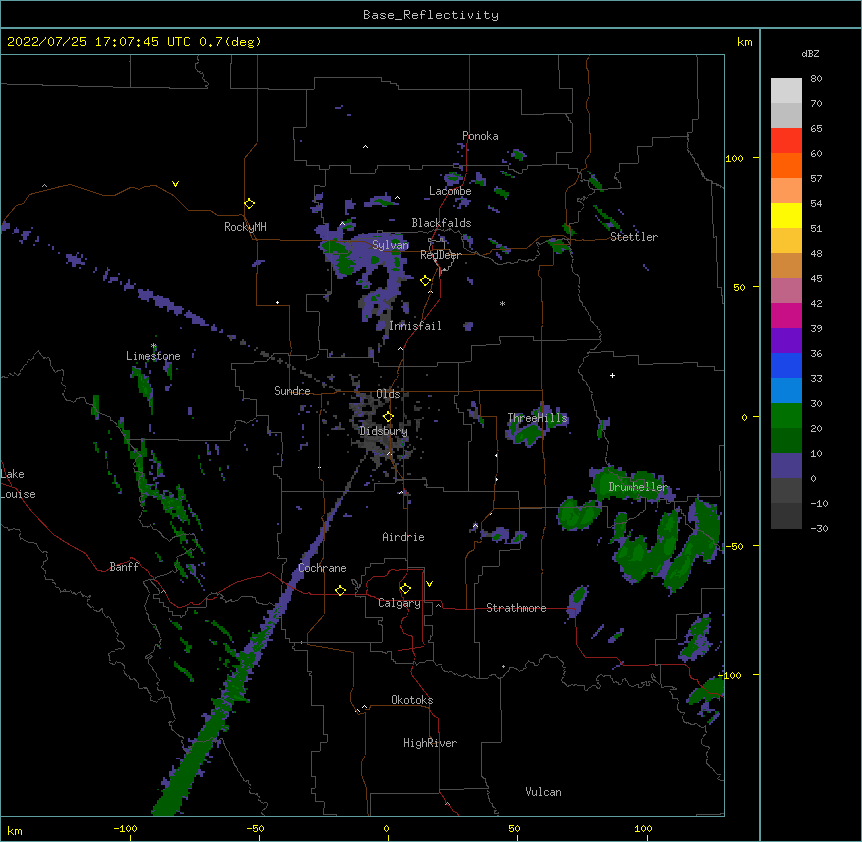
Task: Select the Drumheller label
Action: (638, 487)
